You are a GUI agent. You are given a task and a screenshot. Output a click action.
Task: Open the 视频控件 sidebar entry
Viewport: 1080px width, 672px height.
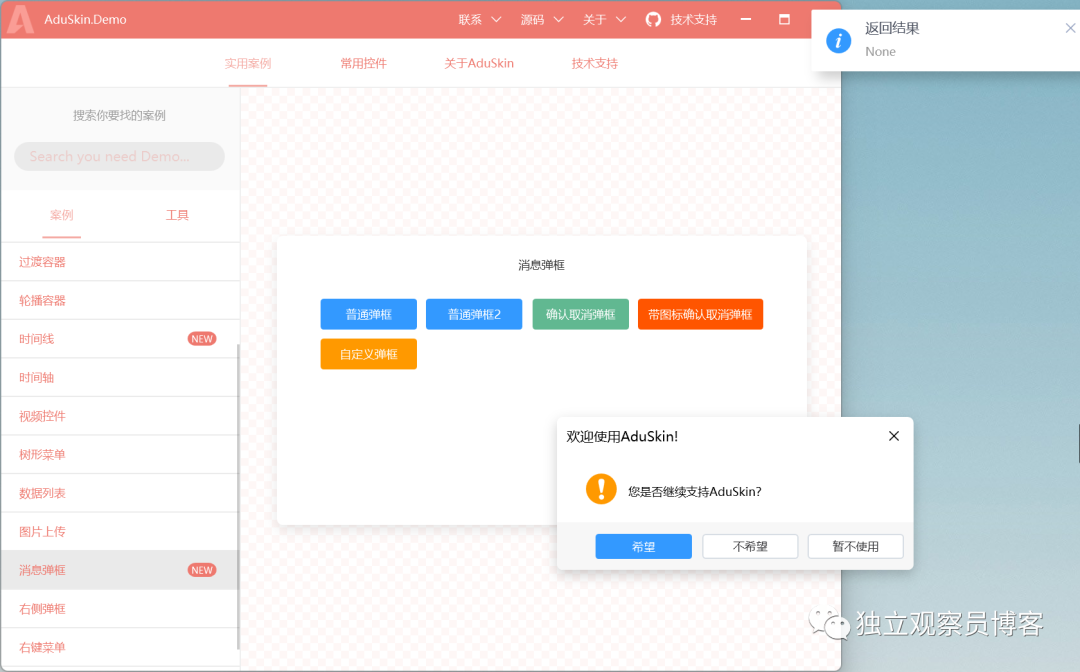click(120, 416)
